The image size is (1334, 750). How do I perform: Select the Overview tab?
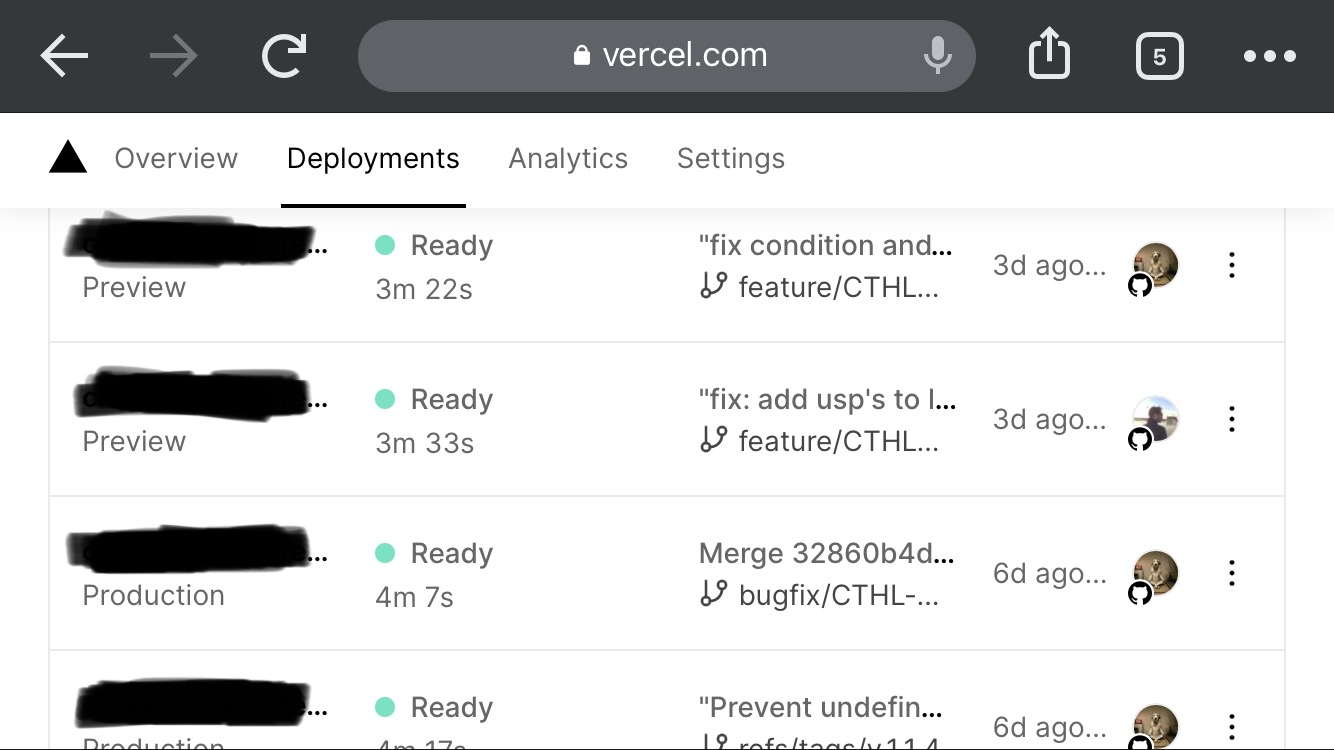click(x=176, y=158)
